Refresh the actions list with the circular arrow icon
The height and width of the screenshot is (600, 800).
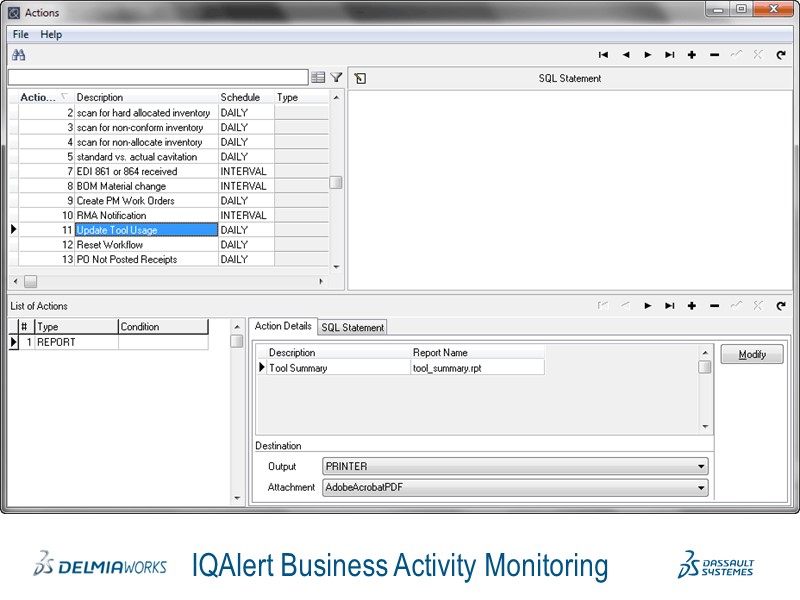(x=780, y=55)
